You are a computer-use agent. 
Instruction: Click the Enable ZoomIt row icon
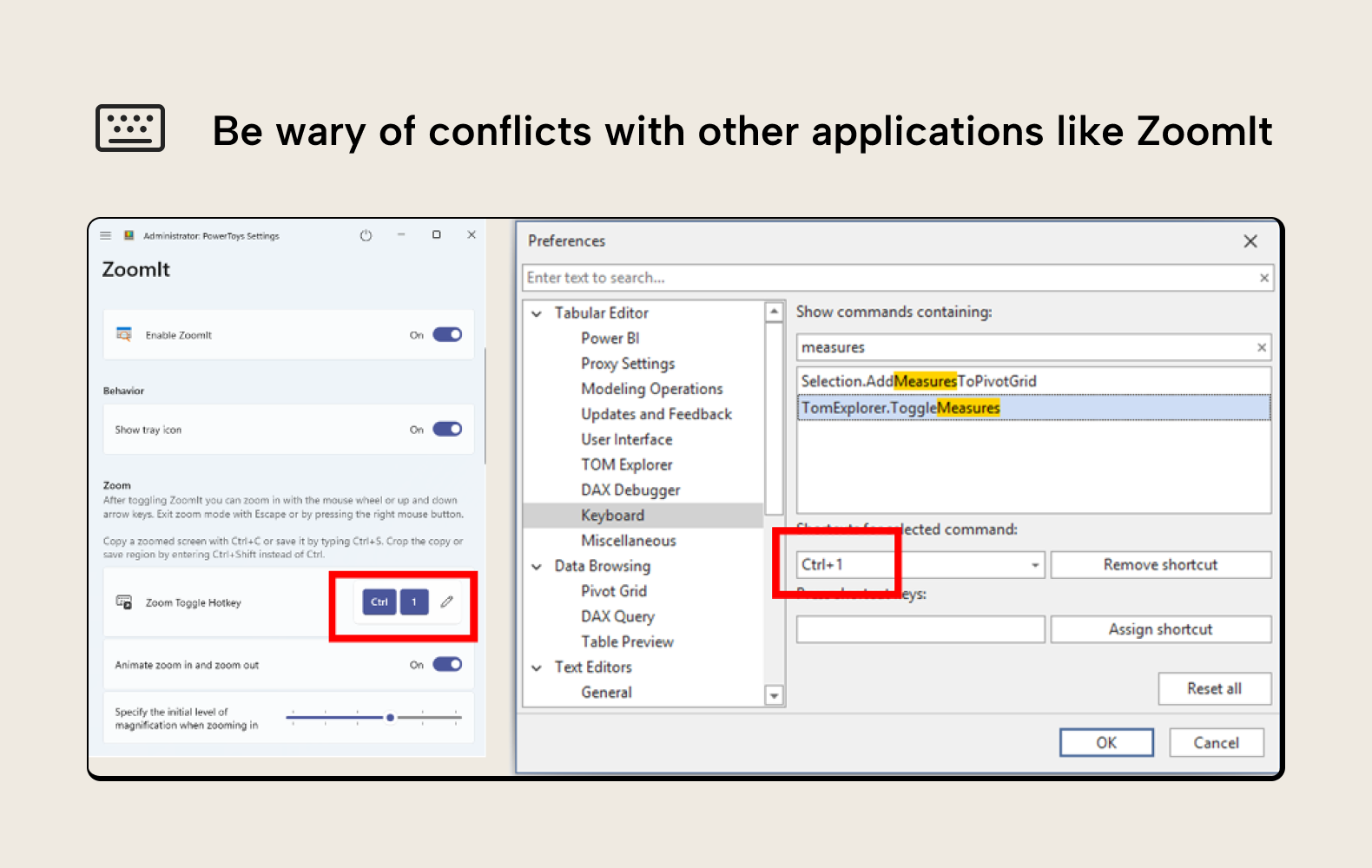(124, 334)
